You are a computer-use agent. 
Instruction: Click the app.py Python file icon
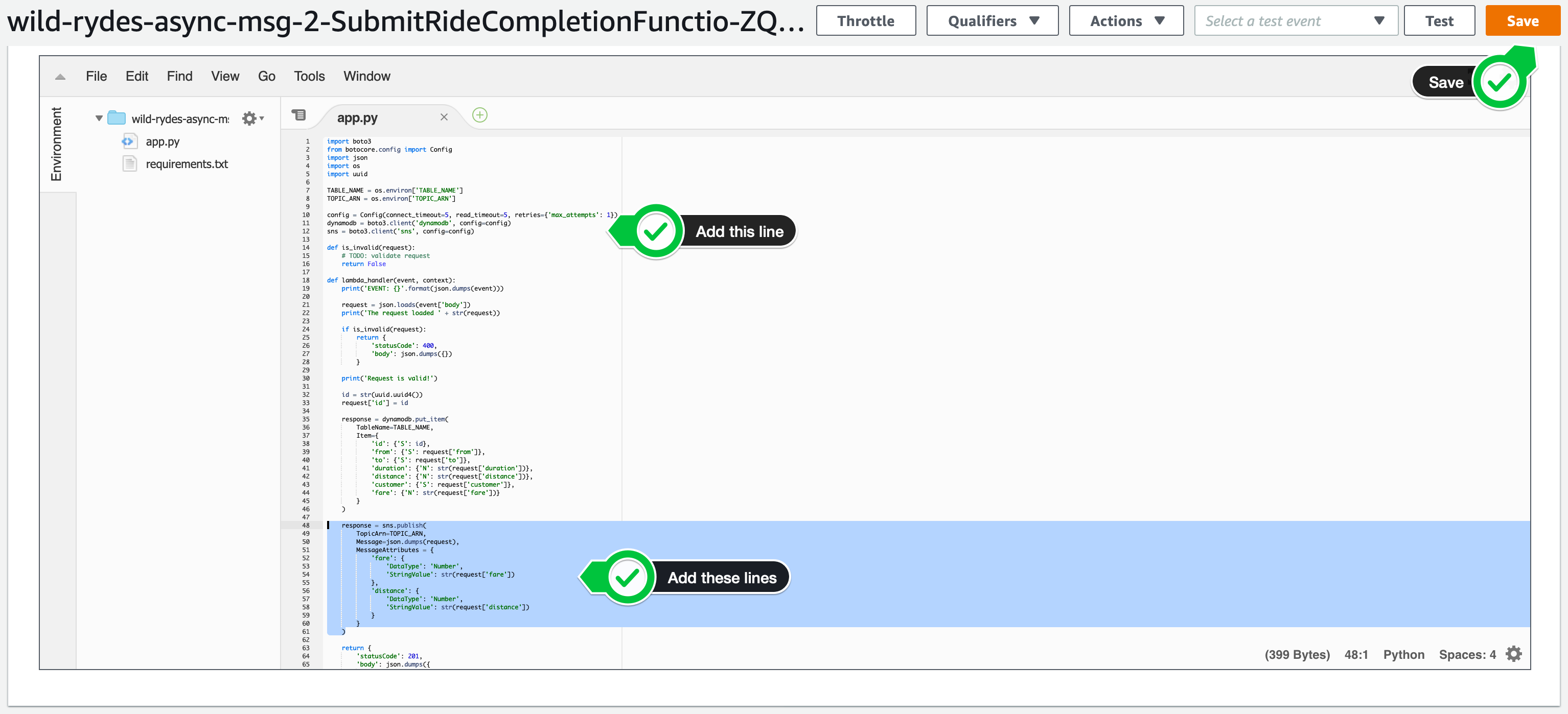(128, 141)
